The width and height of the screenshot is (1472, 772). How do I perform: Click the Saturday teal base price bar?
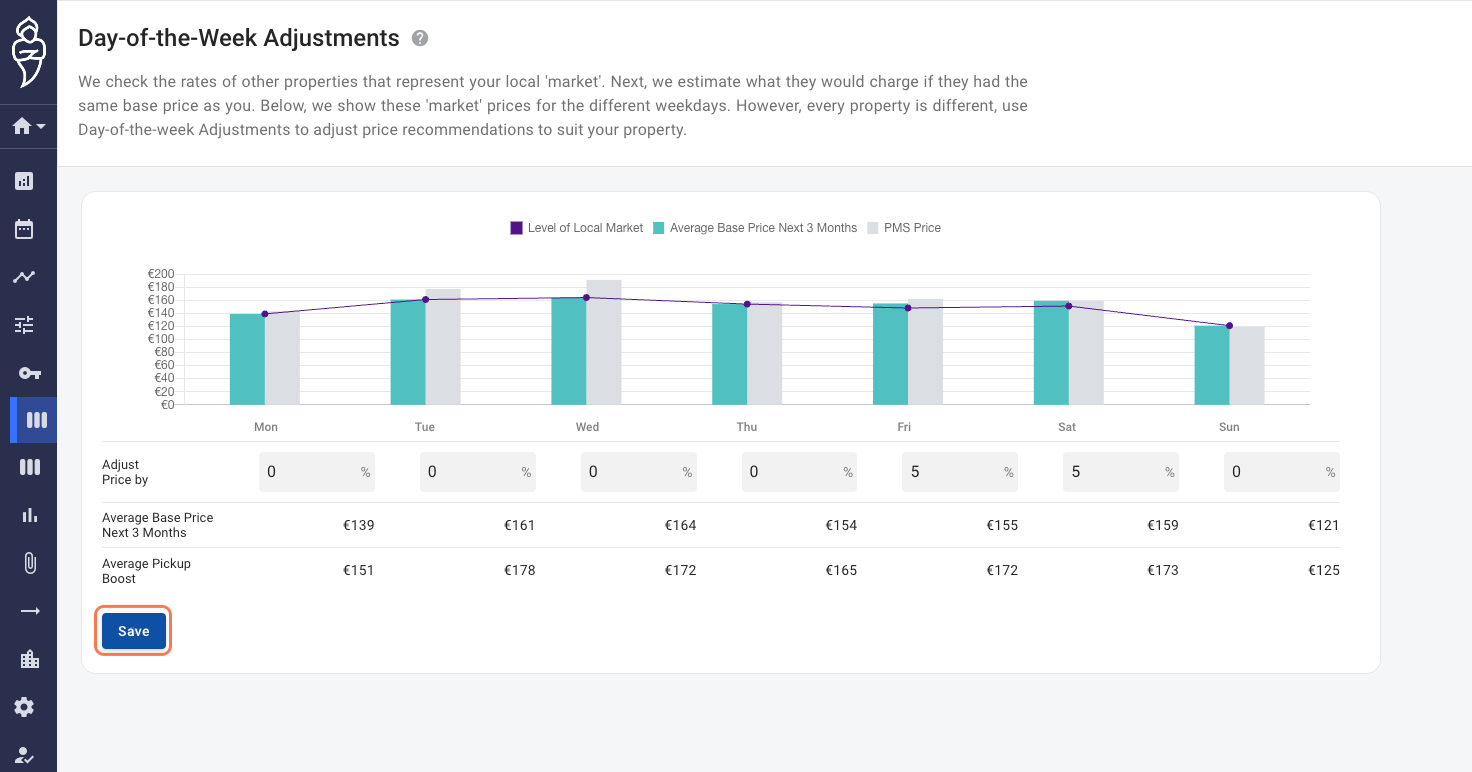(x=1051, y=353)
